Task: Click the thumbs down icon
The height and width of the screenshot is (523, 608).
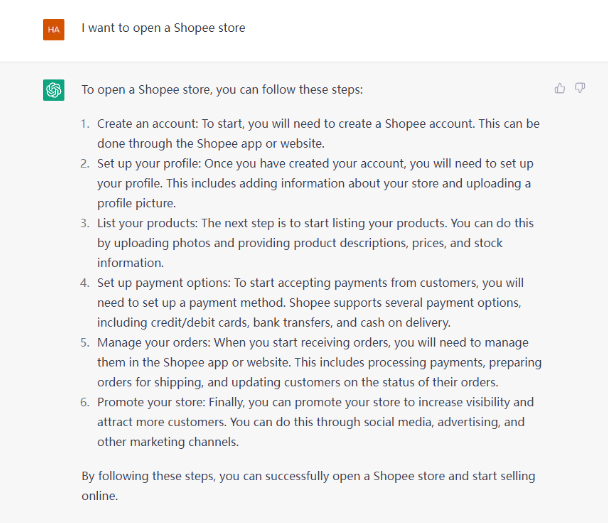Action: 580,88
